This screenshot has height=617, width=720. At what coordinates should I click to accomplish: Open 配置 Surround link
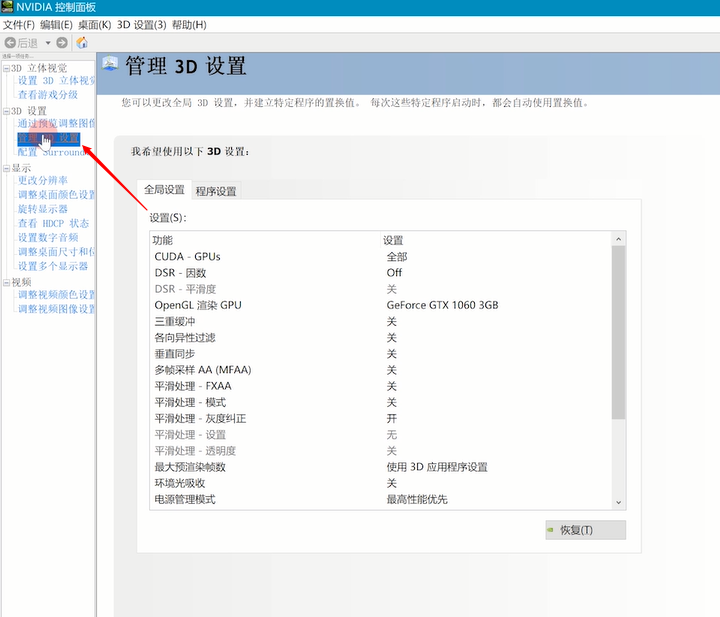click(51, 152)
